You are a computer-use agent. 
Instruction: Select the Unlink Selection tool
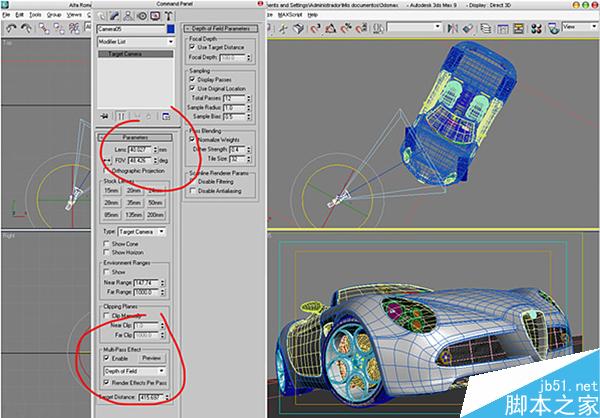pos(59,28)
